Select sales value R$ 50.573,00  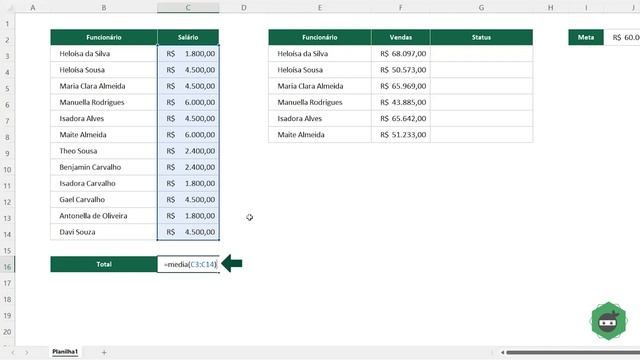(x=400, y=70)
